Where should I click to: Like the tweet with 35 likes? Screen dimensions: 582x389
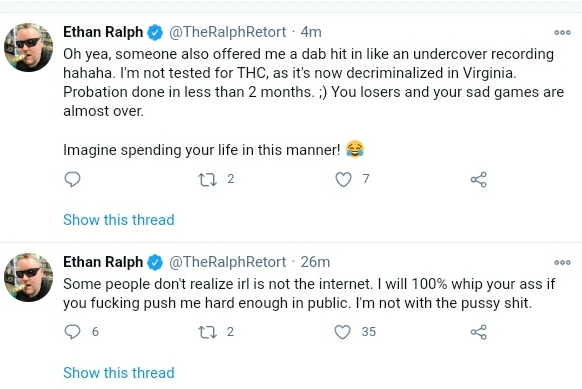pyautogui.click(x=343, y=332)
